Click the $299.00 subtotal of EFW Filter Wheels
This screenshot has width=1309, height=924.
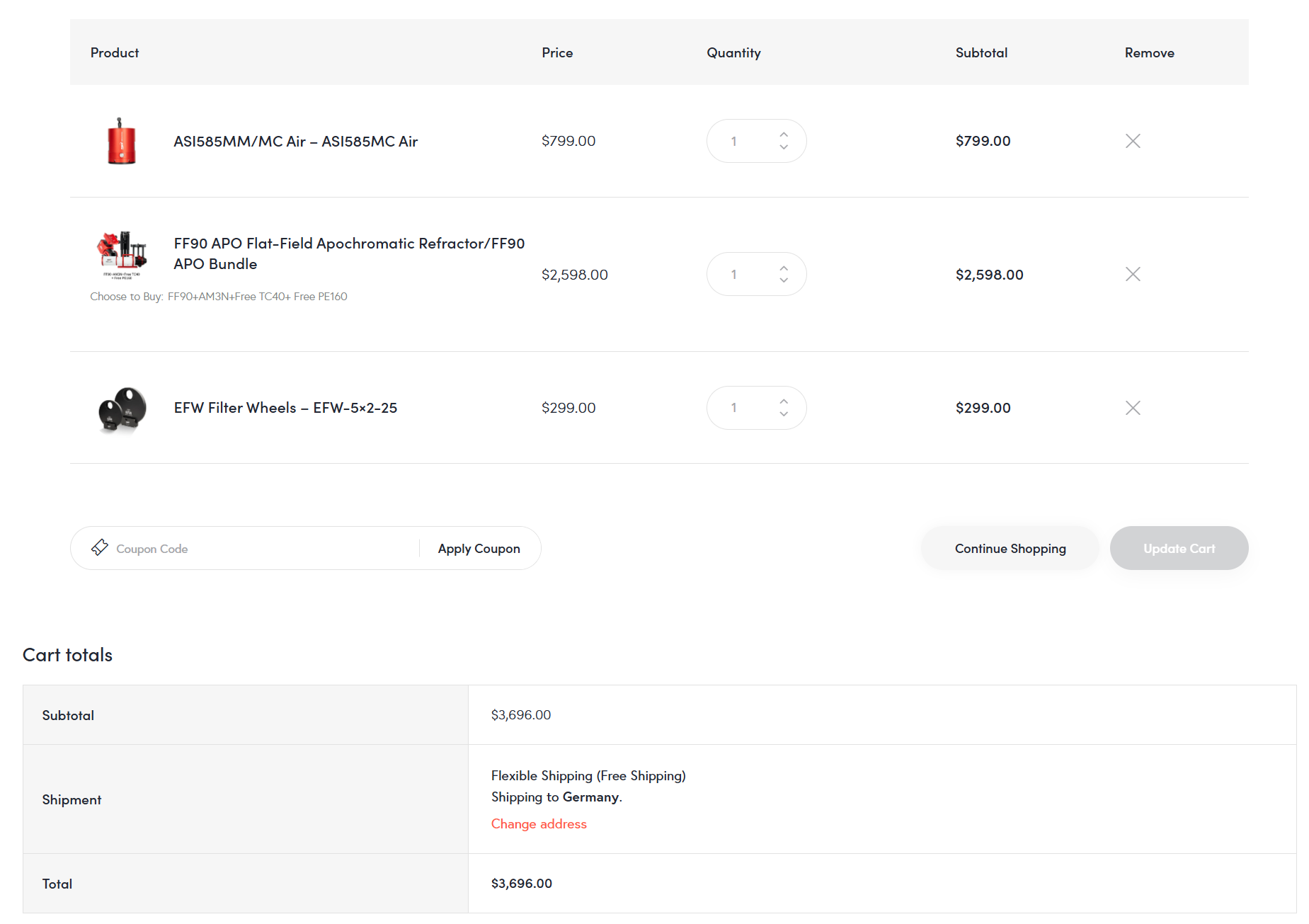click(983, 408)
